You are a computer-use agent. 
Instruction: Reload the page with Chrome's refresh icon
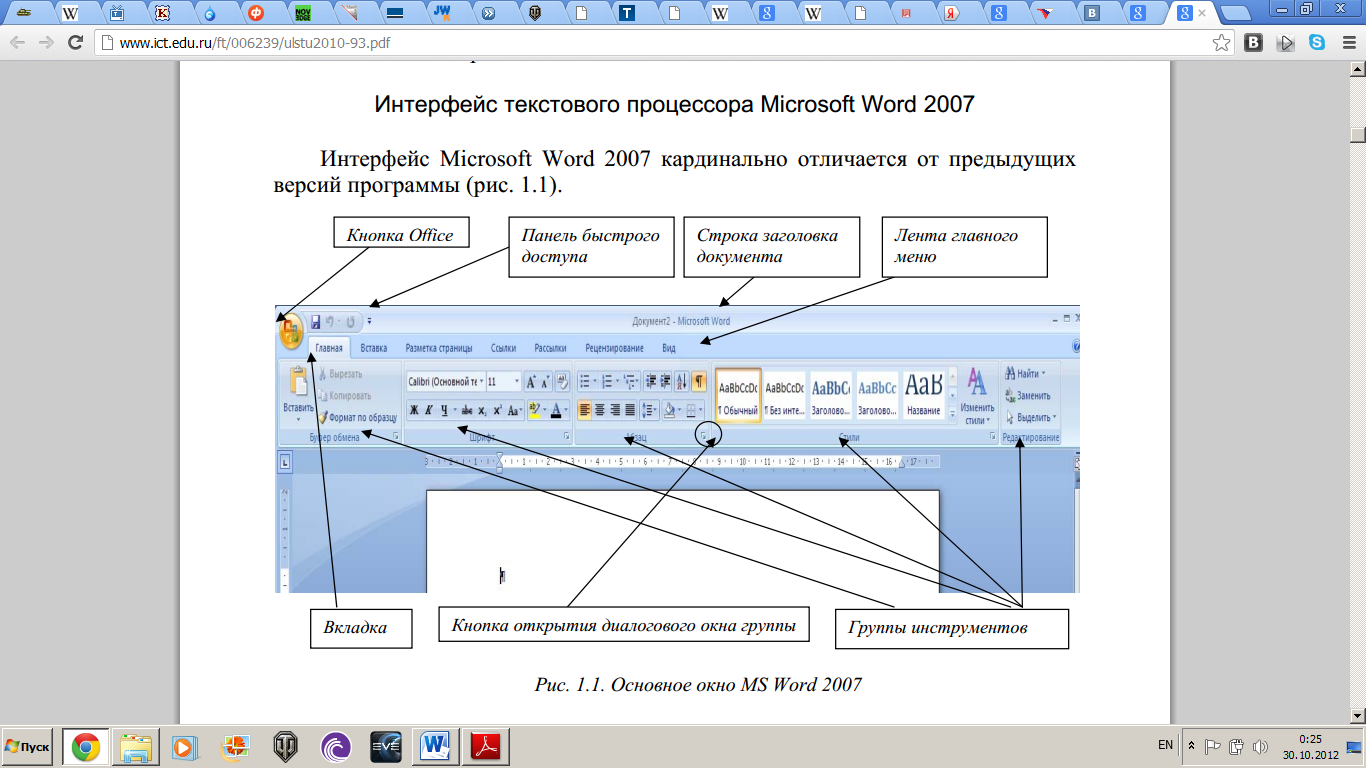pos(75,43)
